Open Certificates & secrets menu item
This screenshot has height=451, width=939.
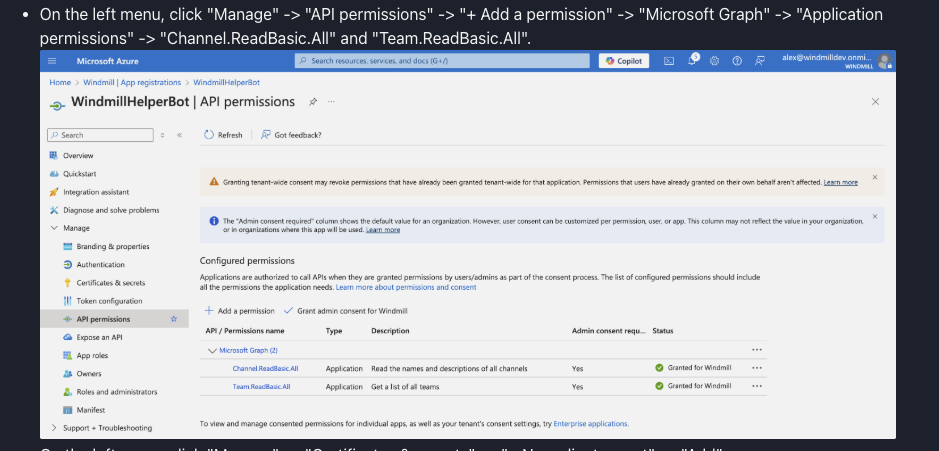(110, 283)
